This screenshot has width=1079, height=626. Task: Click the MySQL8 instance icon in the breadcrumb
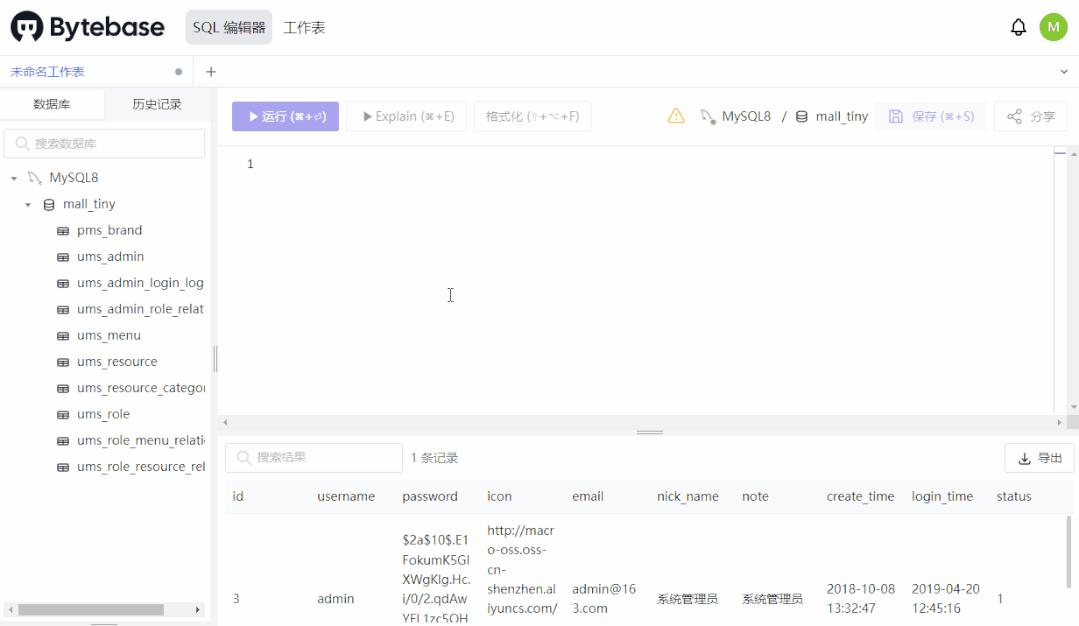pos(706,116)
